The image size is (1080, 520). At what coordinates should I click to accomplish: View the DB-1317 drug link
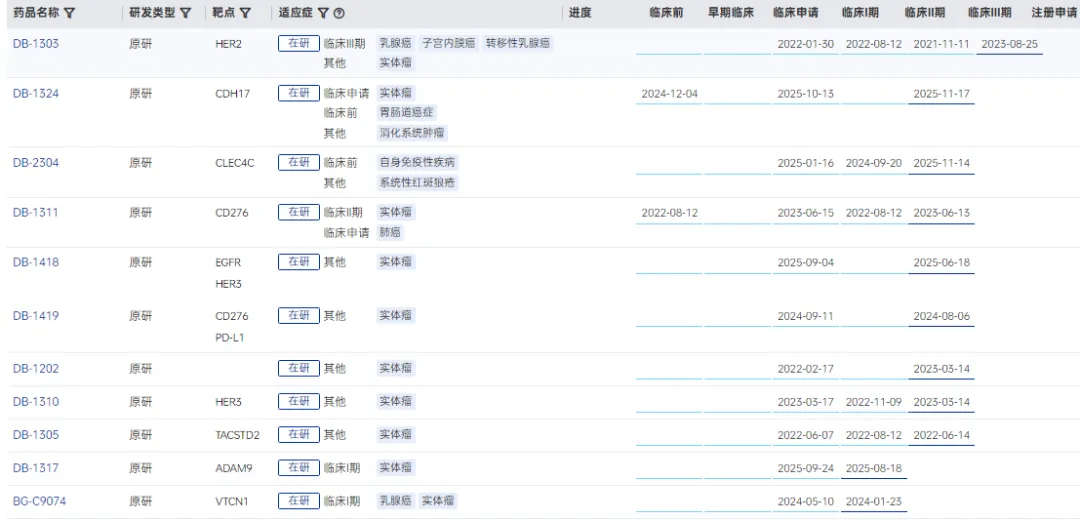[x=35, y=468]
